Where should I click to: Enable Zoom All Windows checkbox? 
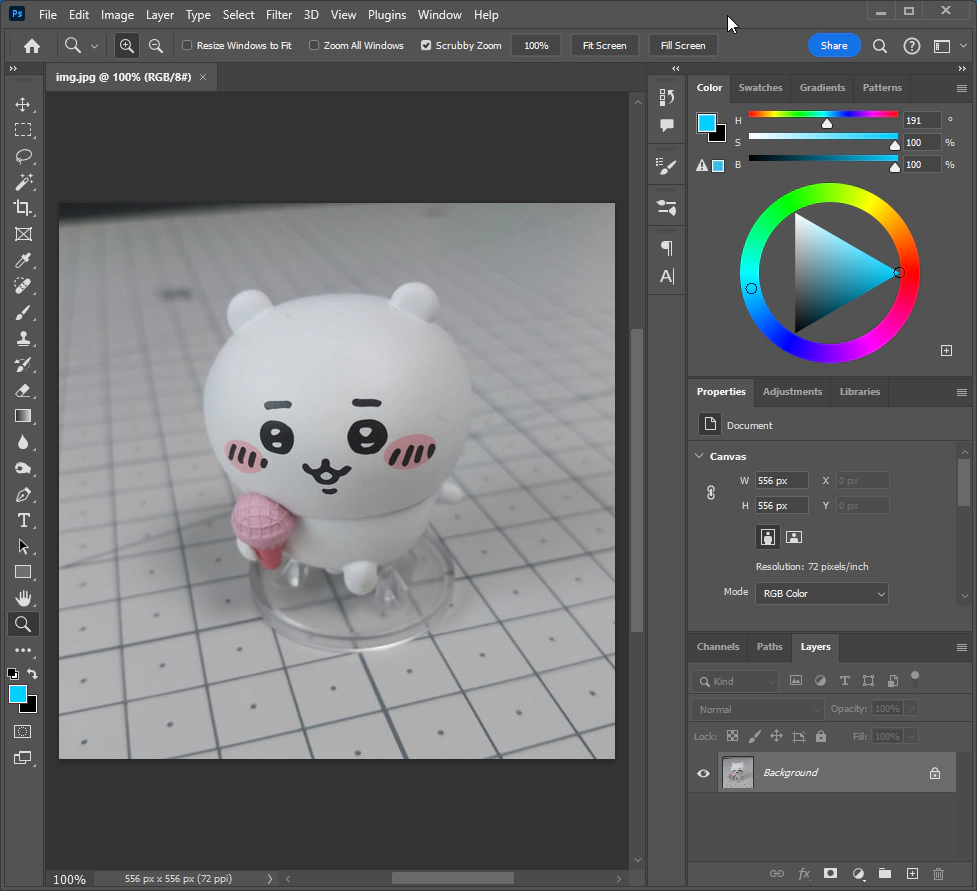click(314, 45)
